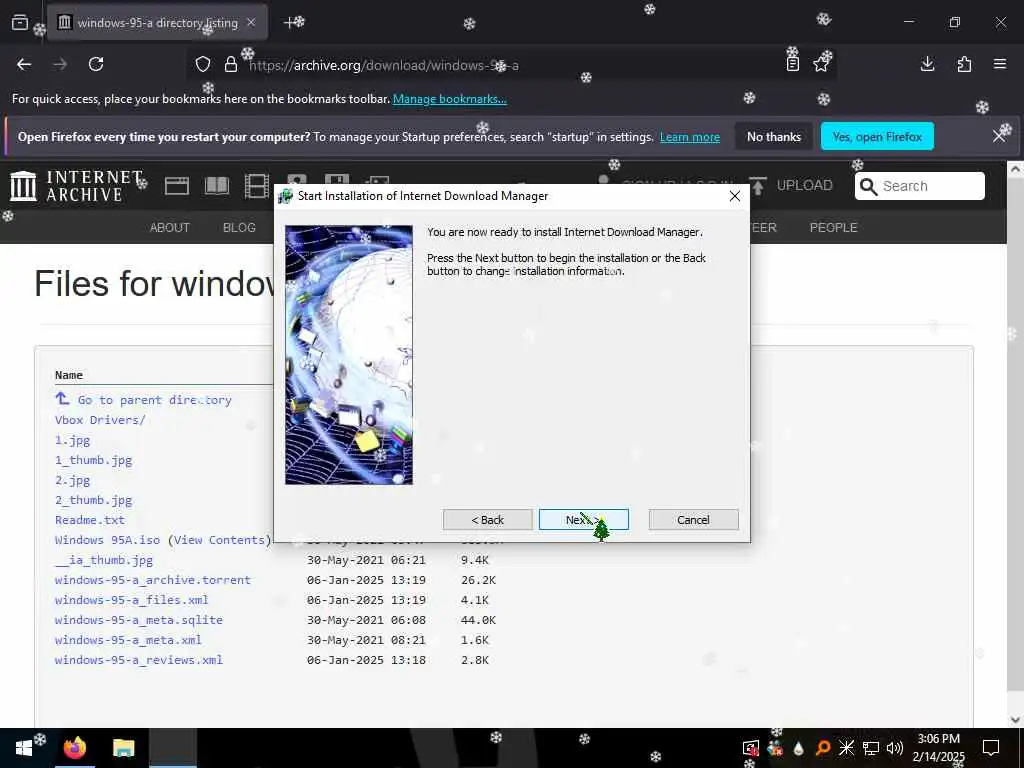Click Firefox forward arrow
Screen dimensions: 1024x768
click(60, 64)
